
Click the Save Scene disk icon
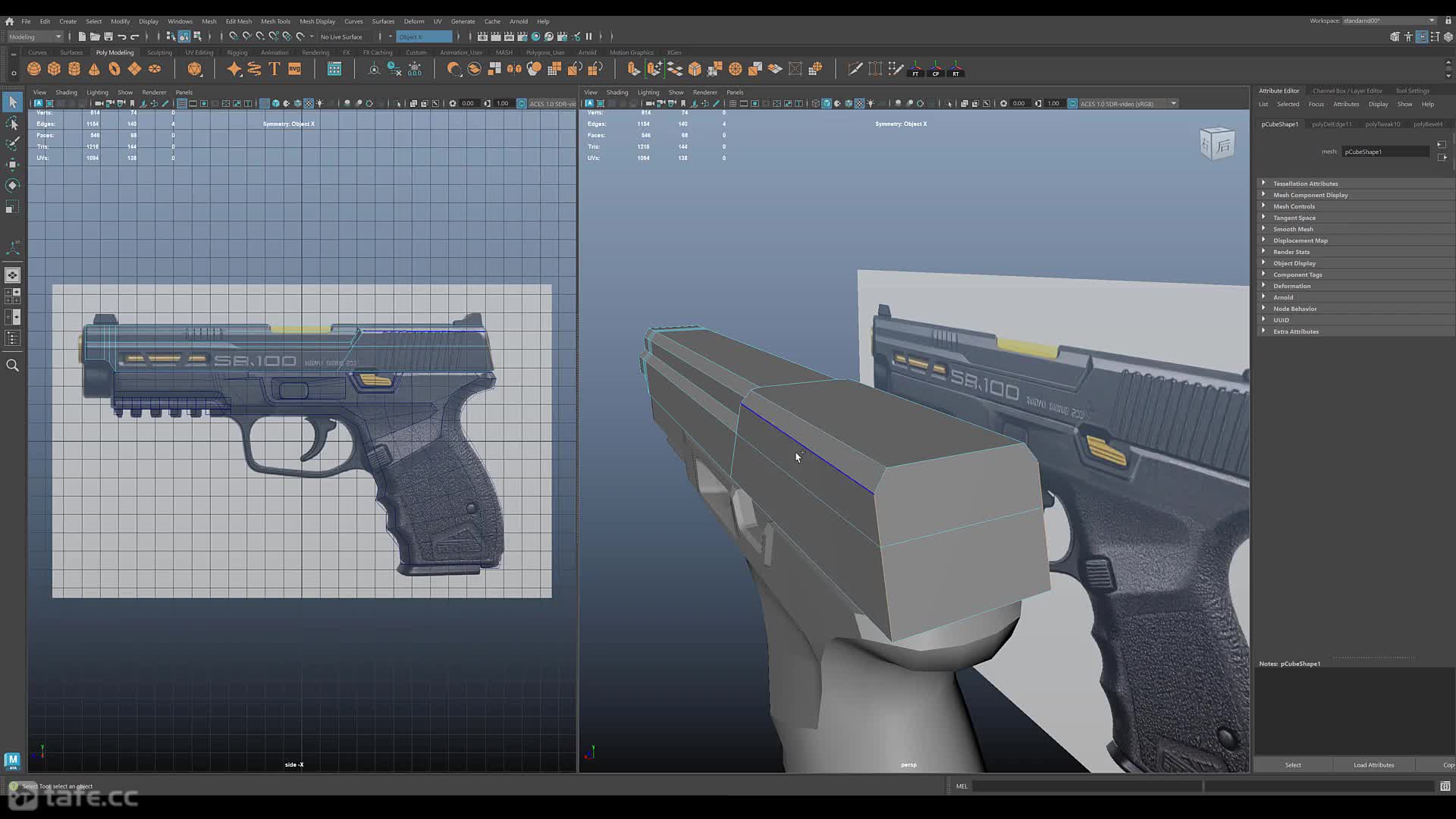pos(108,36)
